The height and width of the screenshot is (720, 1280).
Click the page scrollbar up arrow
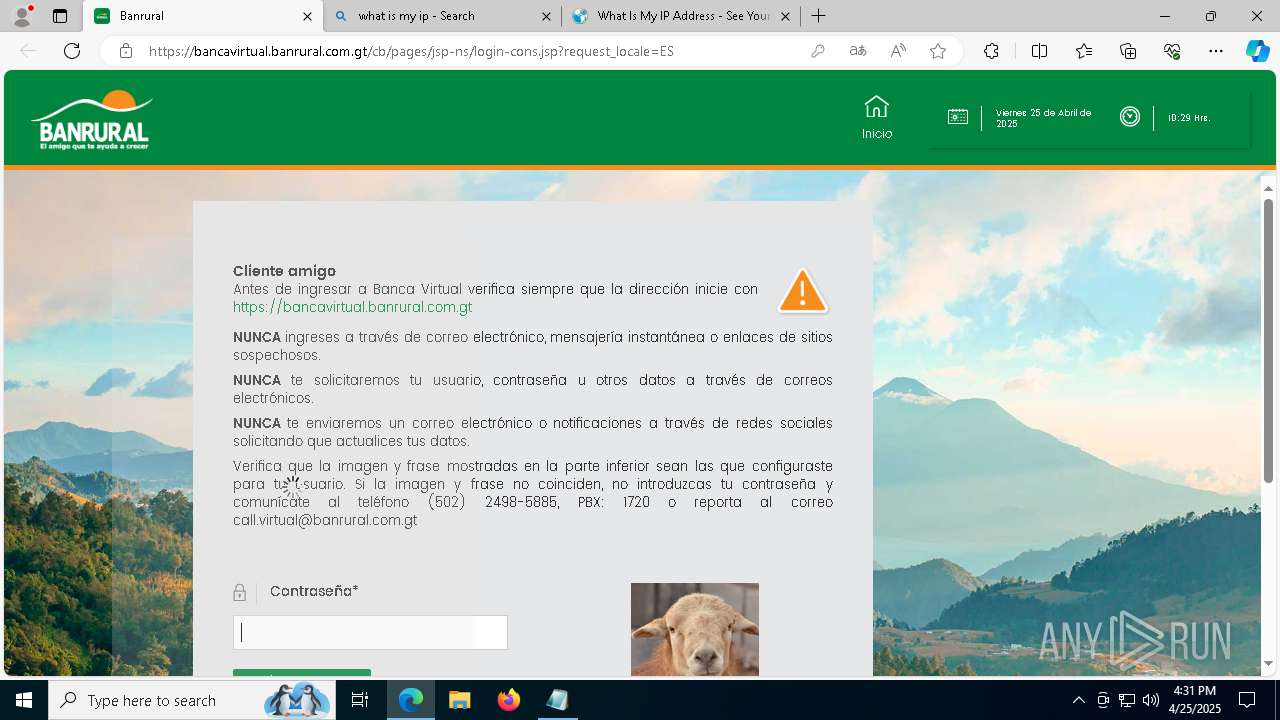tap(1268, 188)
